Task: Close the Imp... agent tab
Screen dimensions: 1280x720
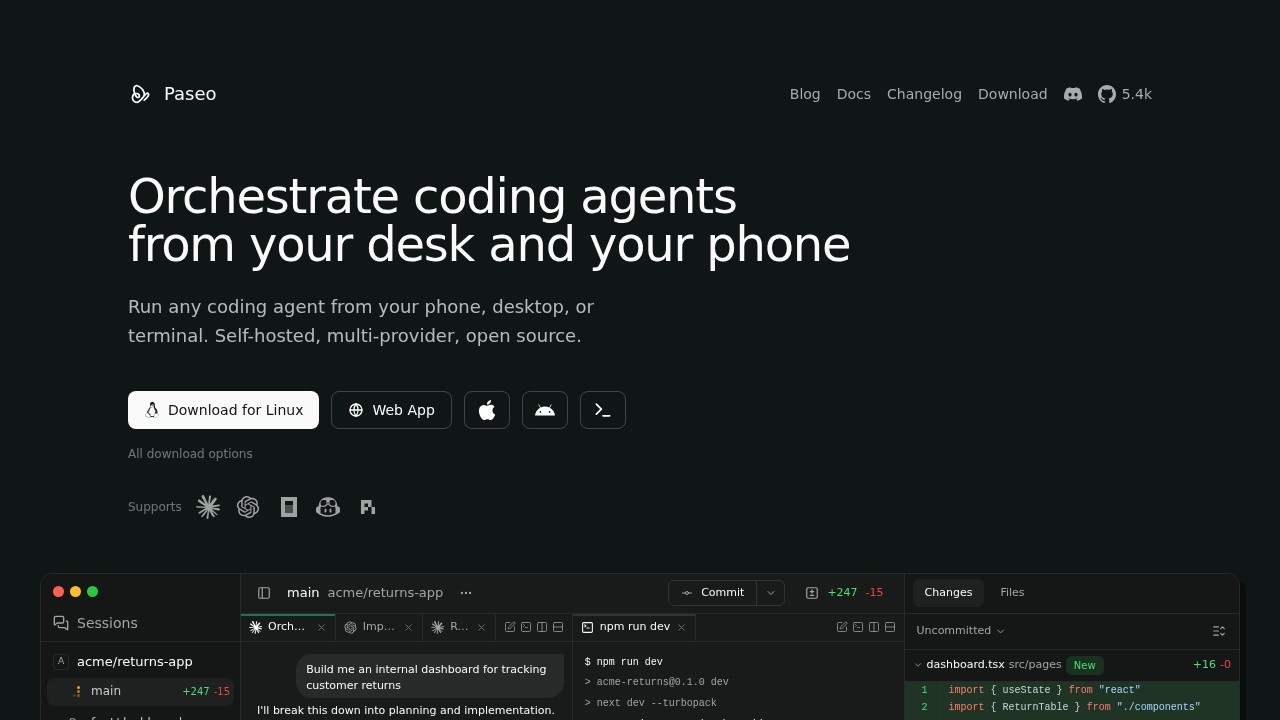Action: 408,628
